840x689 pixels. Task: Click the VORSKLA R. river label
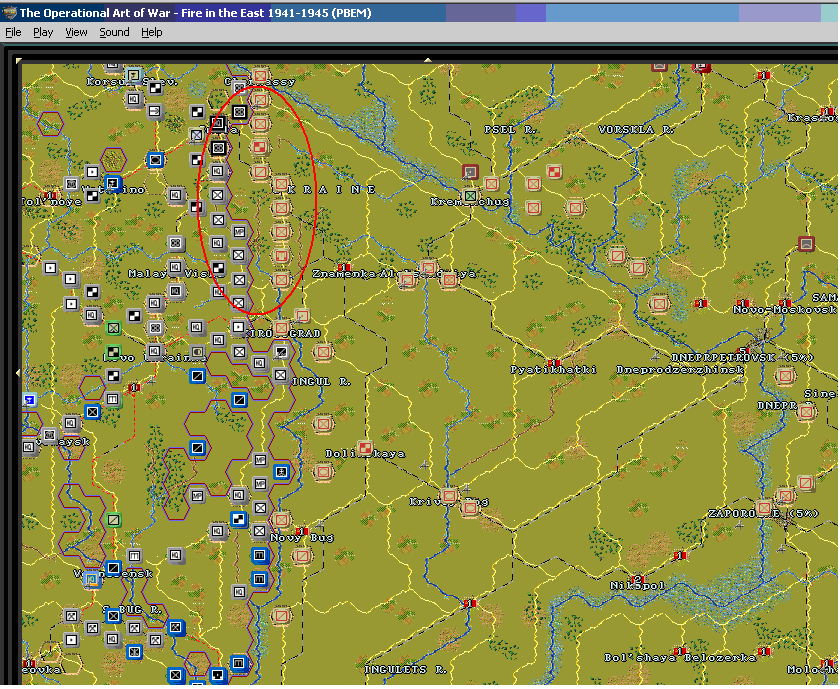(635, 130)
